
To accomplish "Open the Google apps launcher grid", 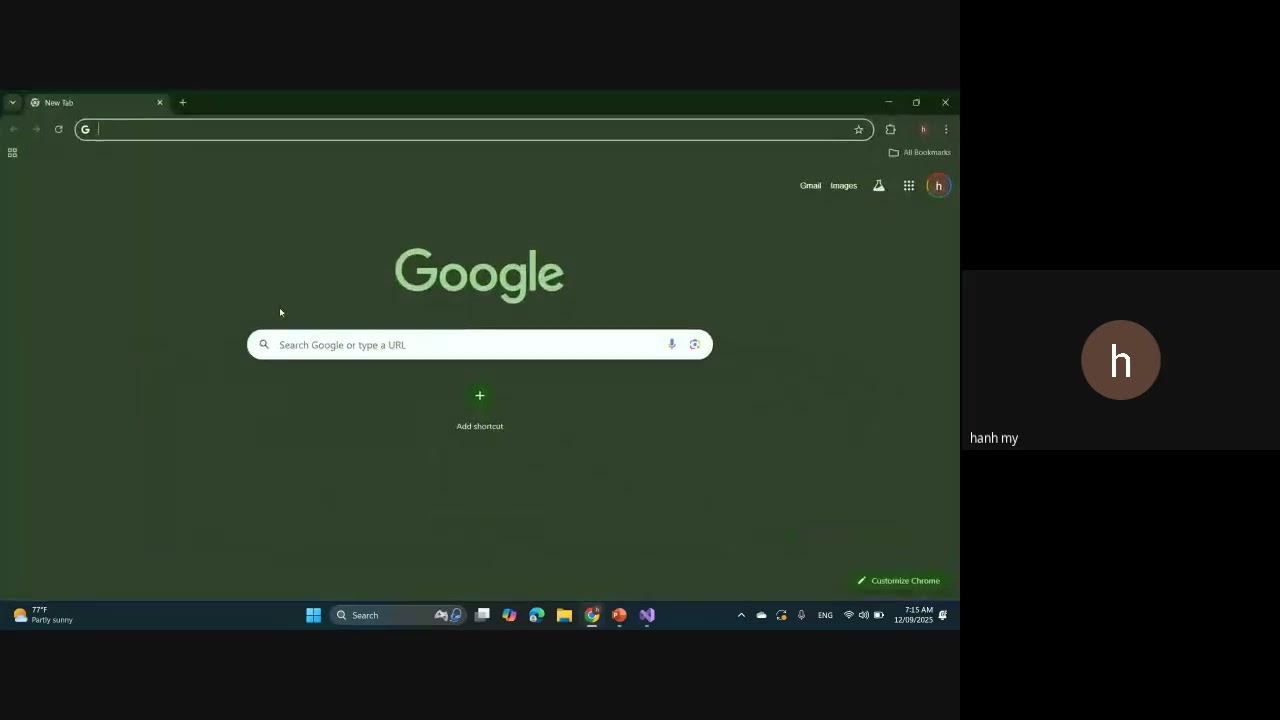I will pos(908,185).
